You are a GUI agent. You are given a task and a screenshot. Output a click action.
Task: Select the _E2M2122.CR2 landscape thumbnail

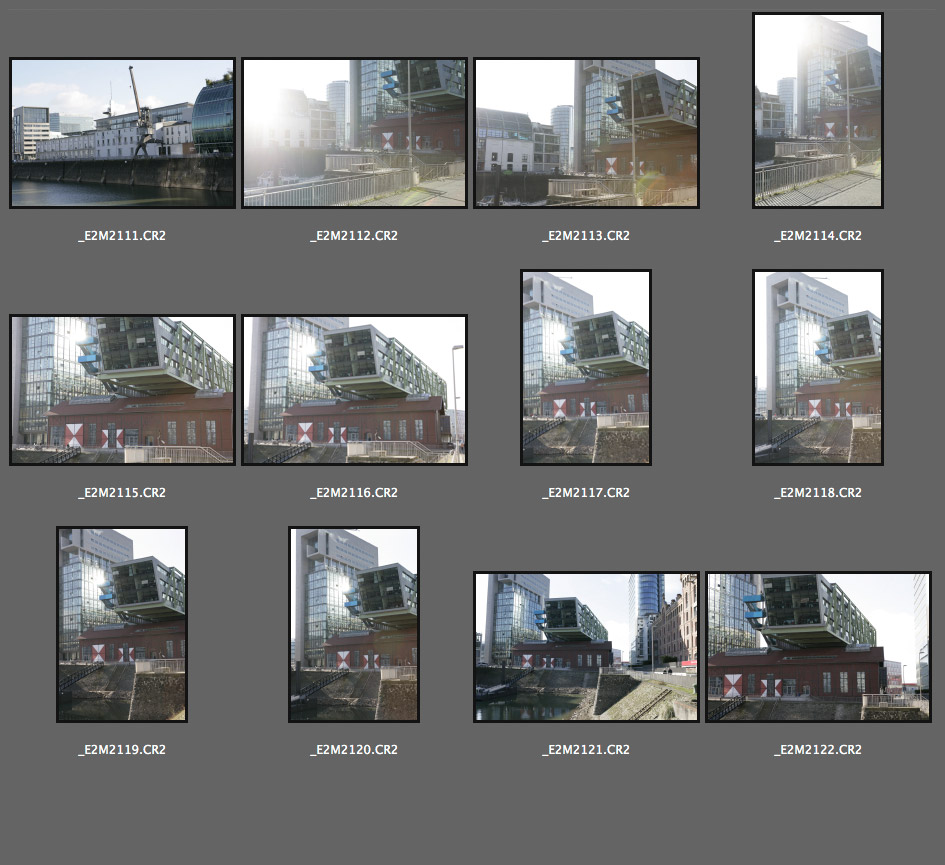[817, 647]
